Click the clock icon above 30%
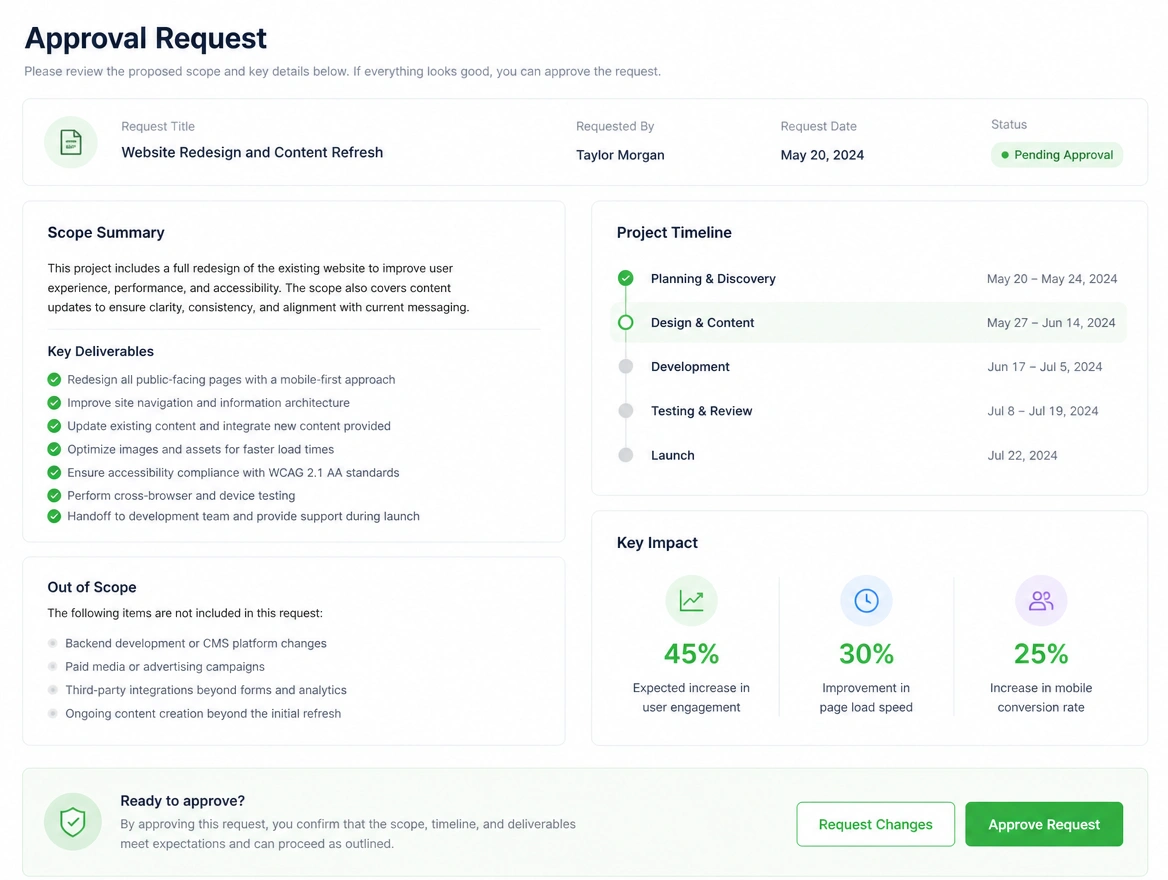 tap(866, 601)
